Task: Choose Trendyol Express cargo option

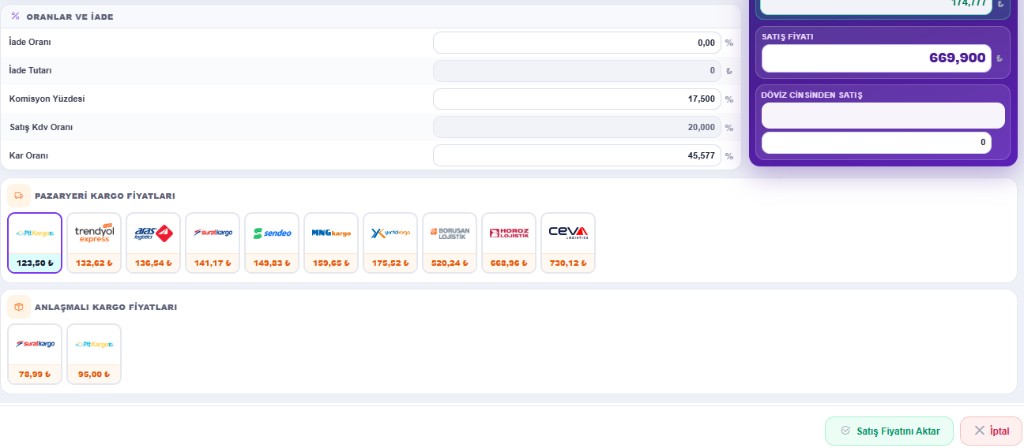Action: click(x=94, y=243)
